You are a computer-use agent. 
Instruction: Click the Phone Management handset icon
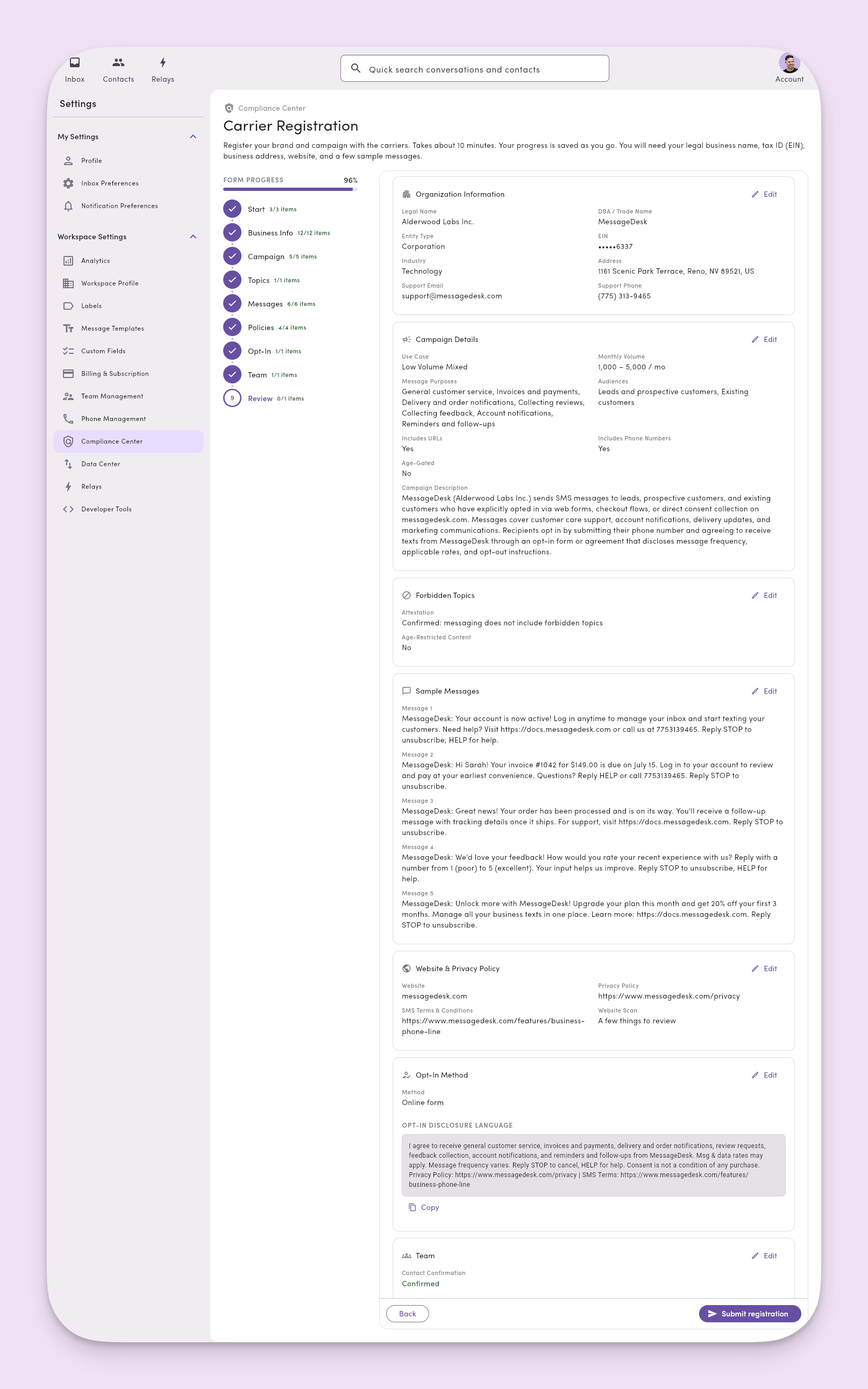[68, 418]
